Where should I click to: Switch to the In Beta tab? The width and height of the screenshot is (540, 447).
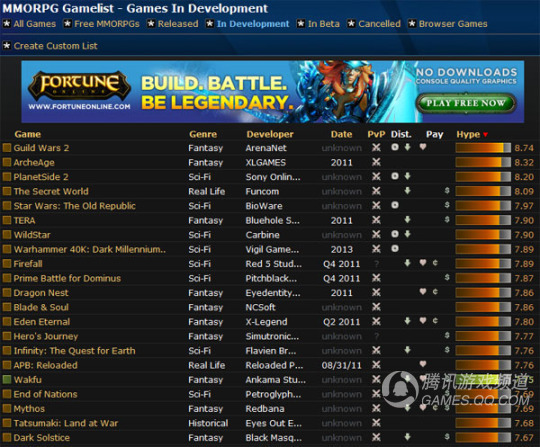(x=324, y=24)
